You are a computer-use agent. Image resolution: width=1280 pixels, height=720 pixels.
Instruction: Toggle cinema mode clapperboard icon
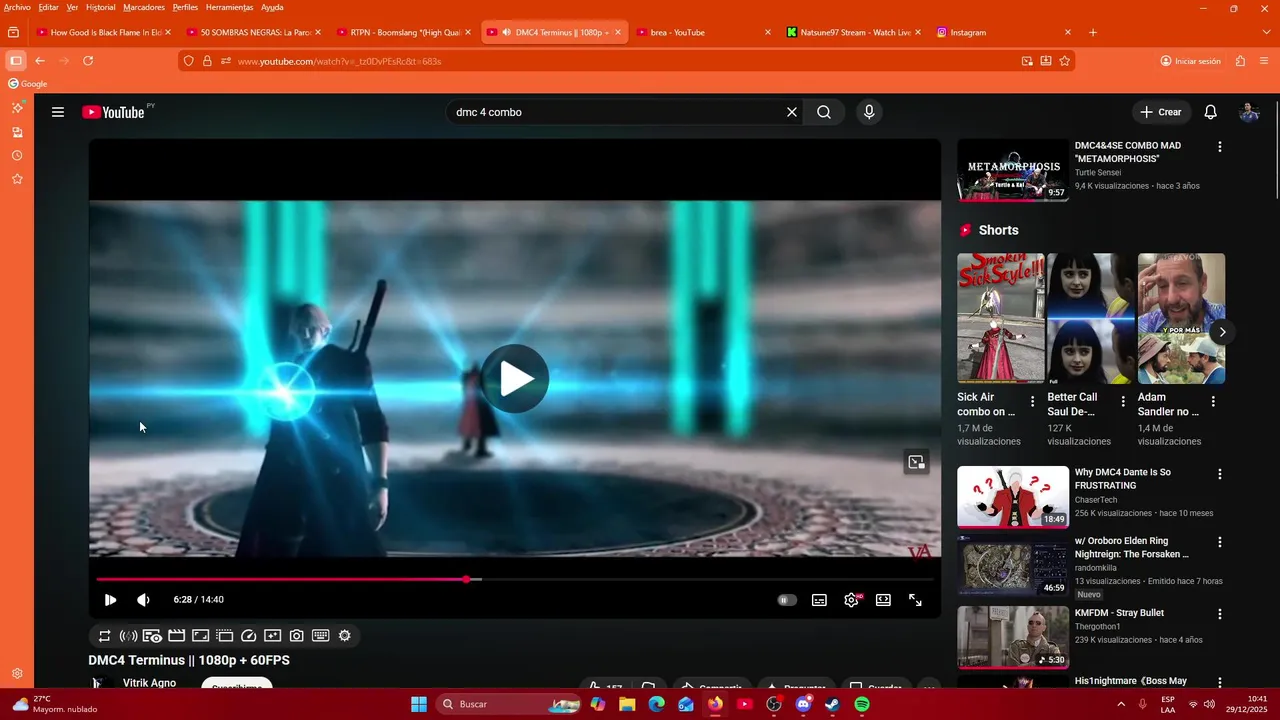point(176,636)
